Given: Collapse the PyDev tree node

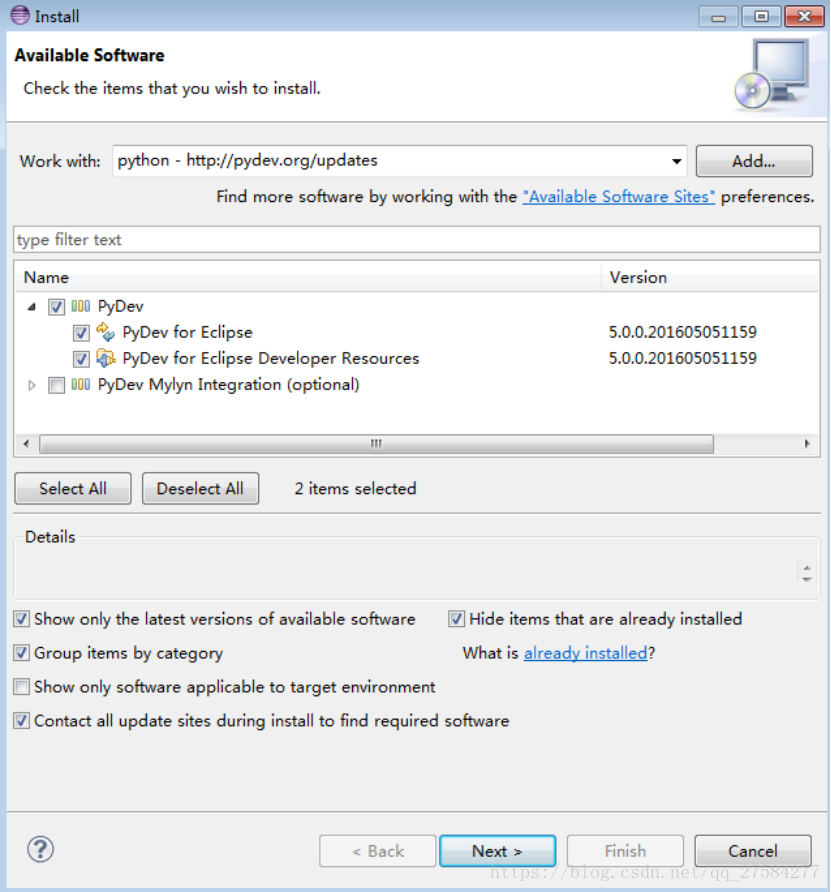Looking at the screenshot, I should (x=32, y=307).
